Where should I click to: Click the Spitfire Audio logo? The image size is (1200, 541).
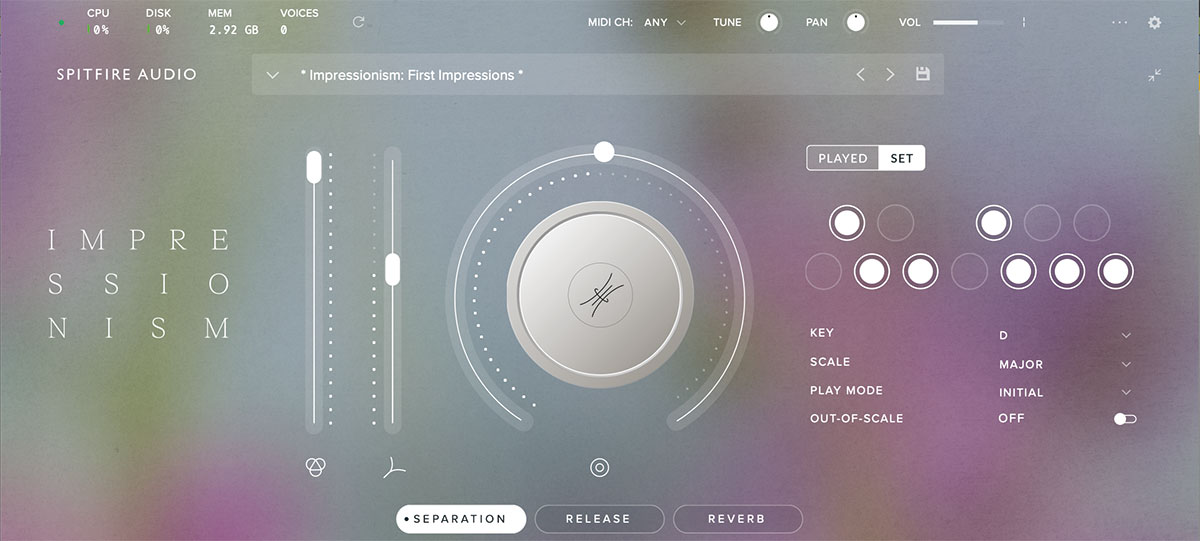coord(127,74)
